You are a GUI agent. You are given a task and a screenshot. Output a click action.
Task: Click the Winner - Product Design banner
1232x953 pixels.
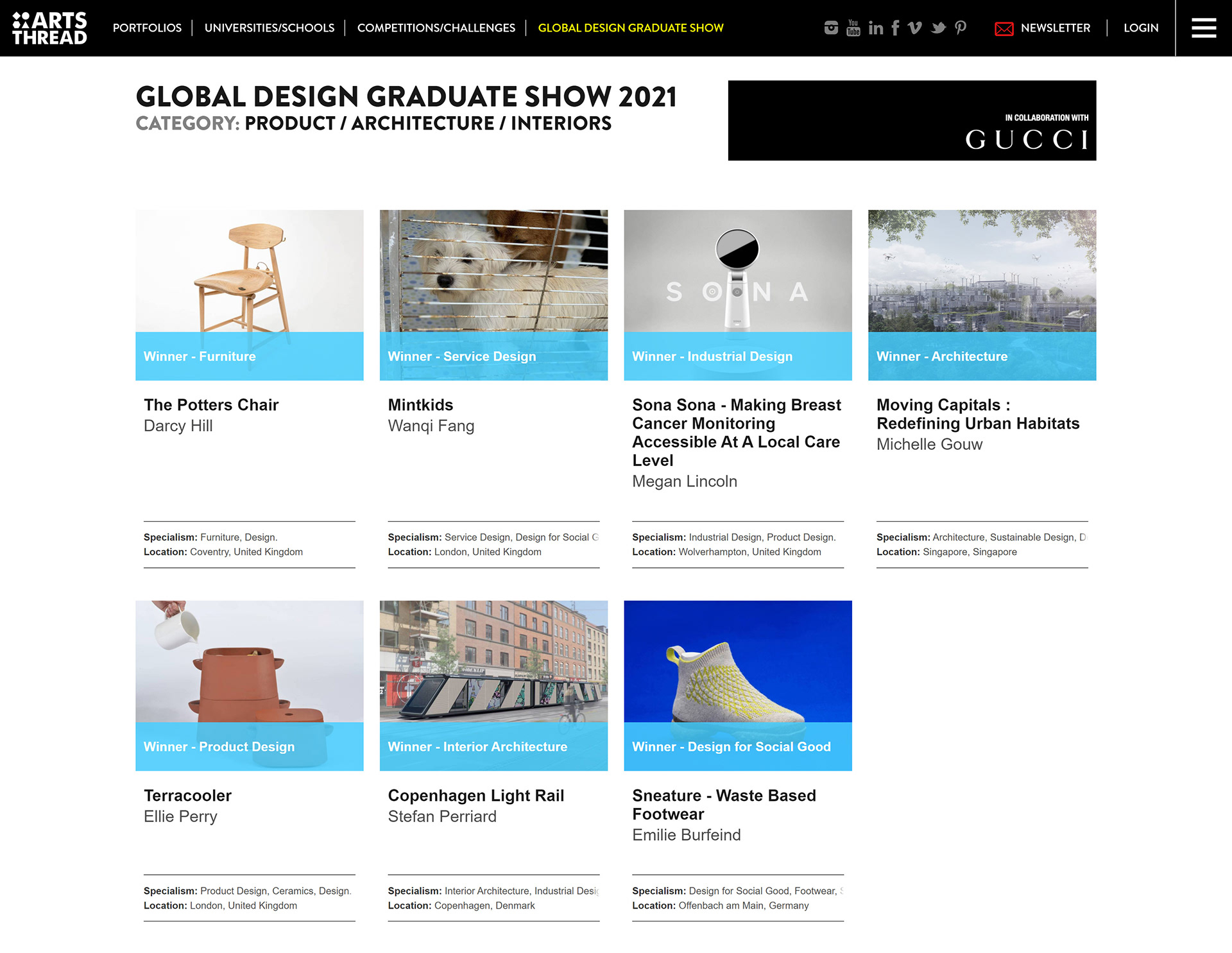(x=249, y=746)
